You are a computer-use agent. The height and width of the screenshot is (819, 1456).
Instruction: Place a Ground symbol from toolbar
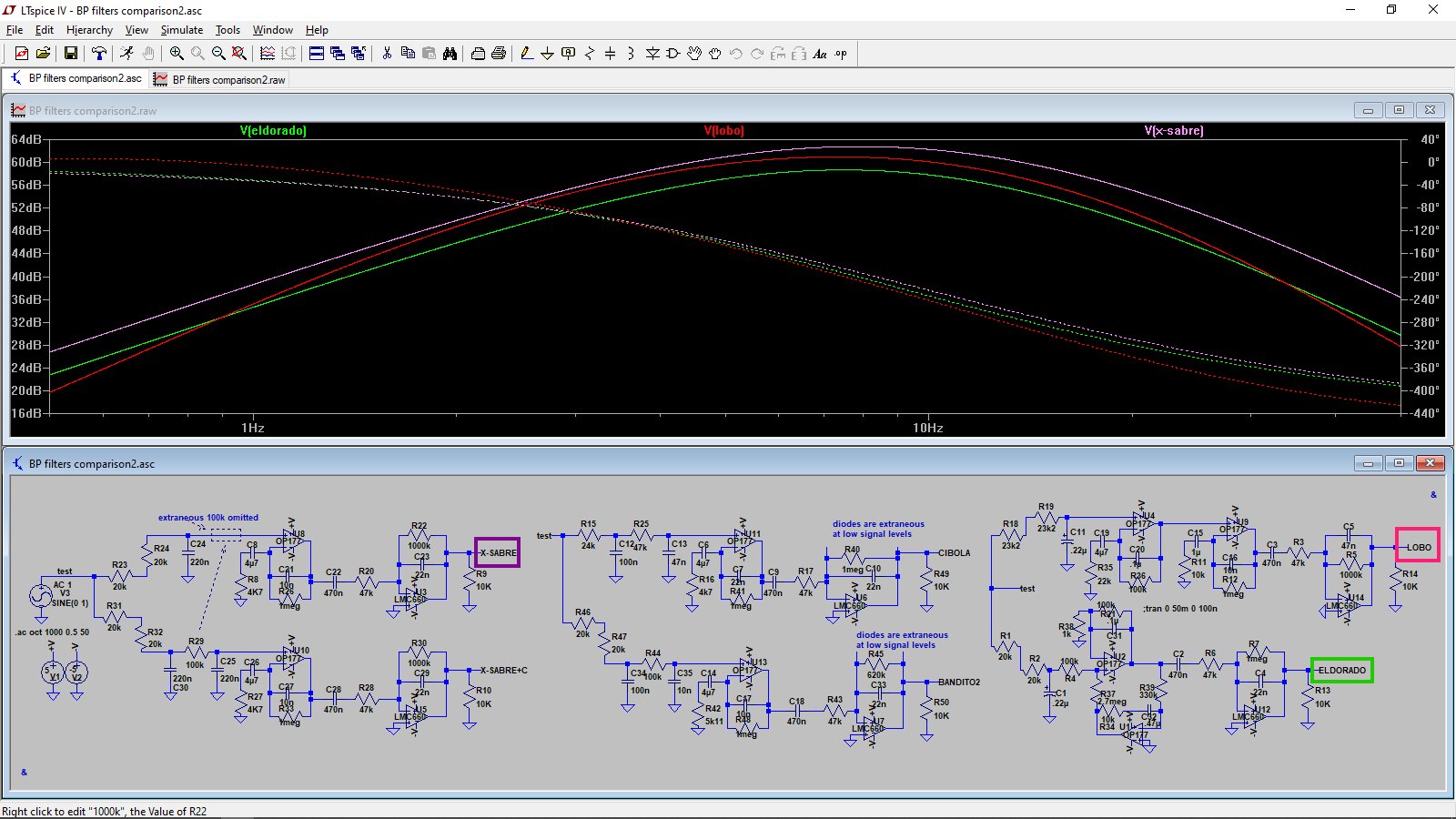547,54
